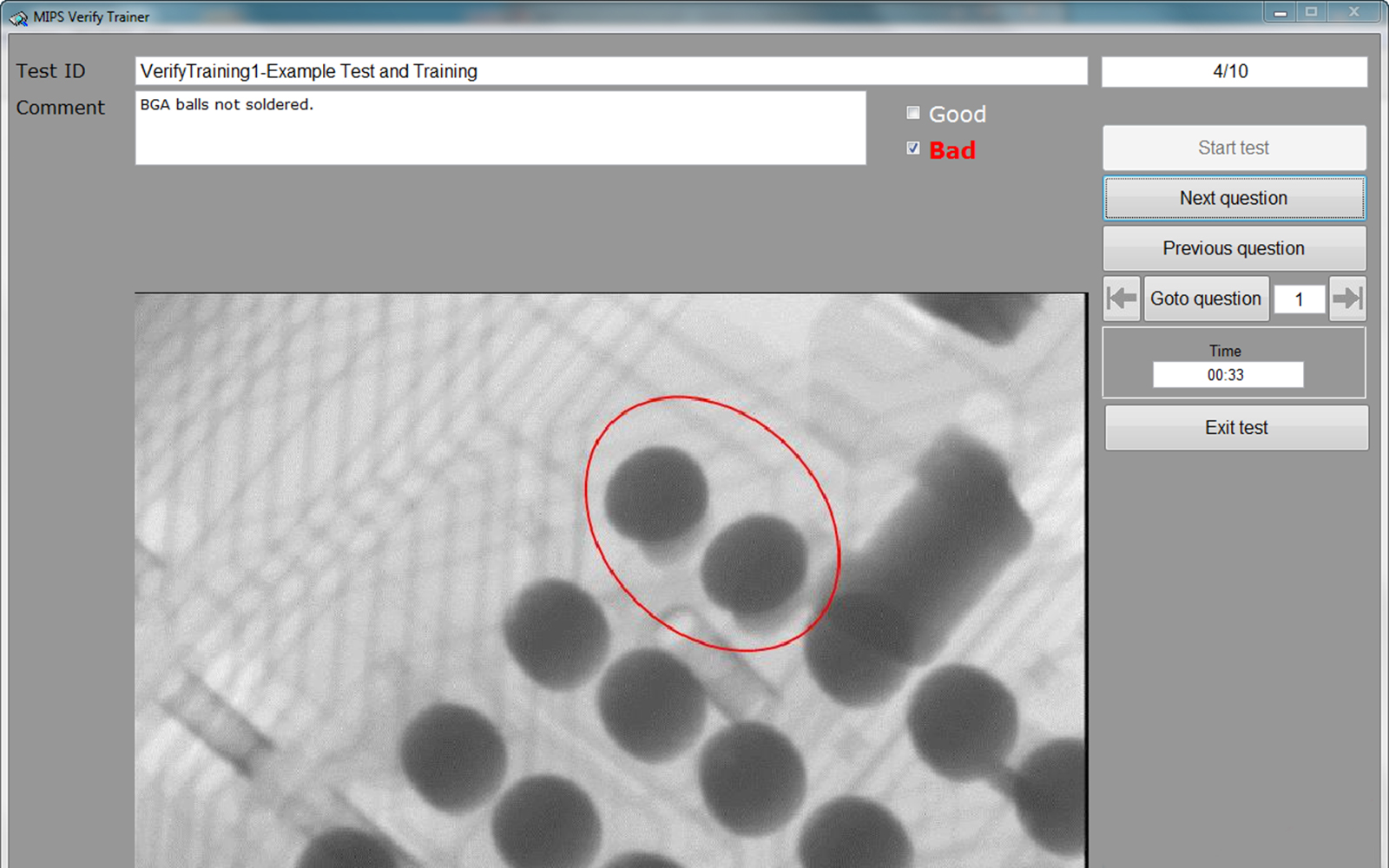Go back with Previous question button
This screenshot has height=868, width=1389.
coord(1234,248)
